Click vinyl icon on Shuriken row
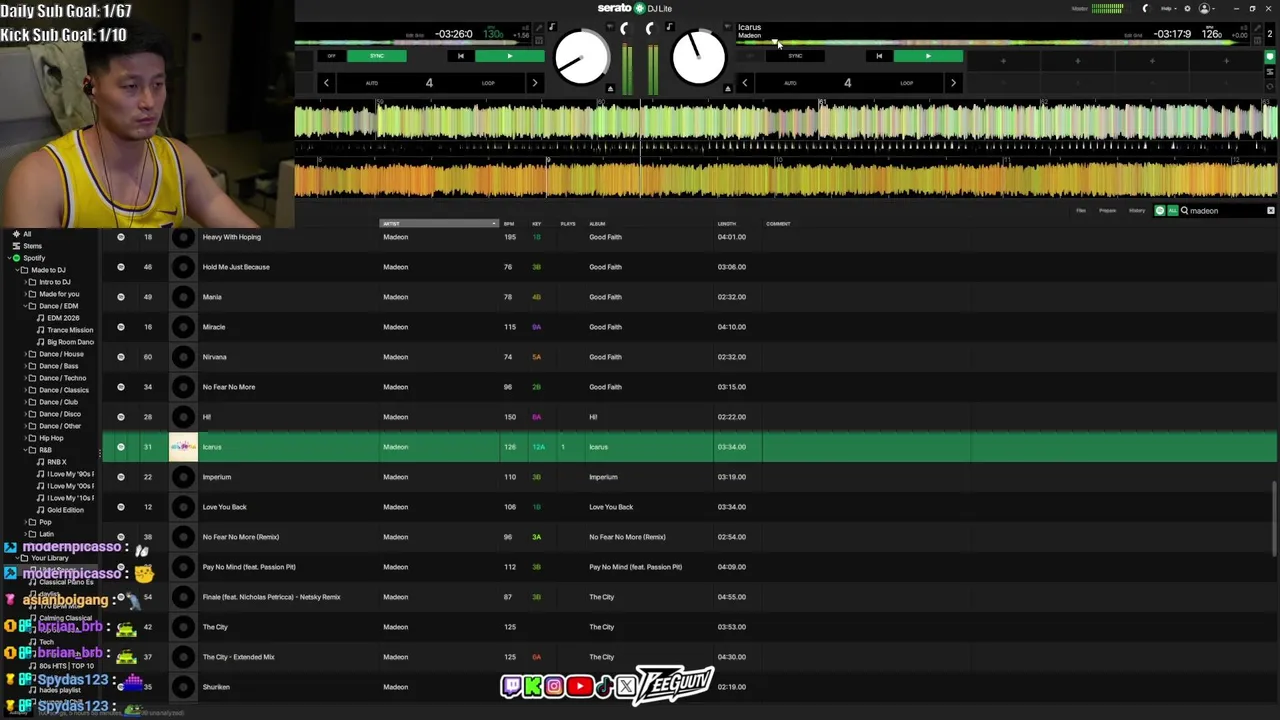Image resolution: width=1280 pixels, height=720 pixels. coord(183,687)
